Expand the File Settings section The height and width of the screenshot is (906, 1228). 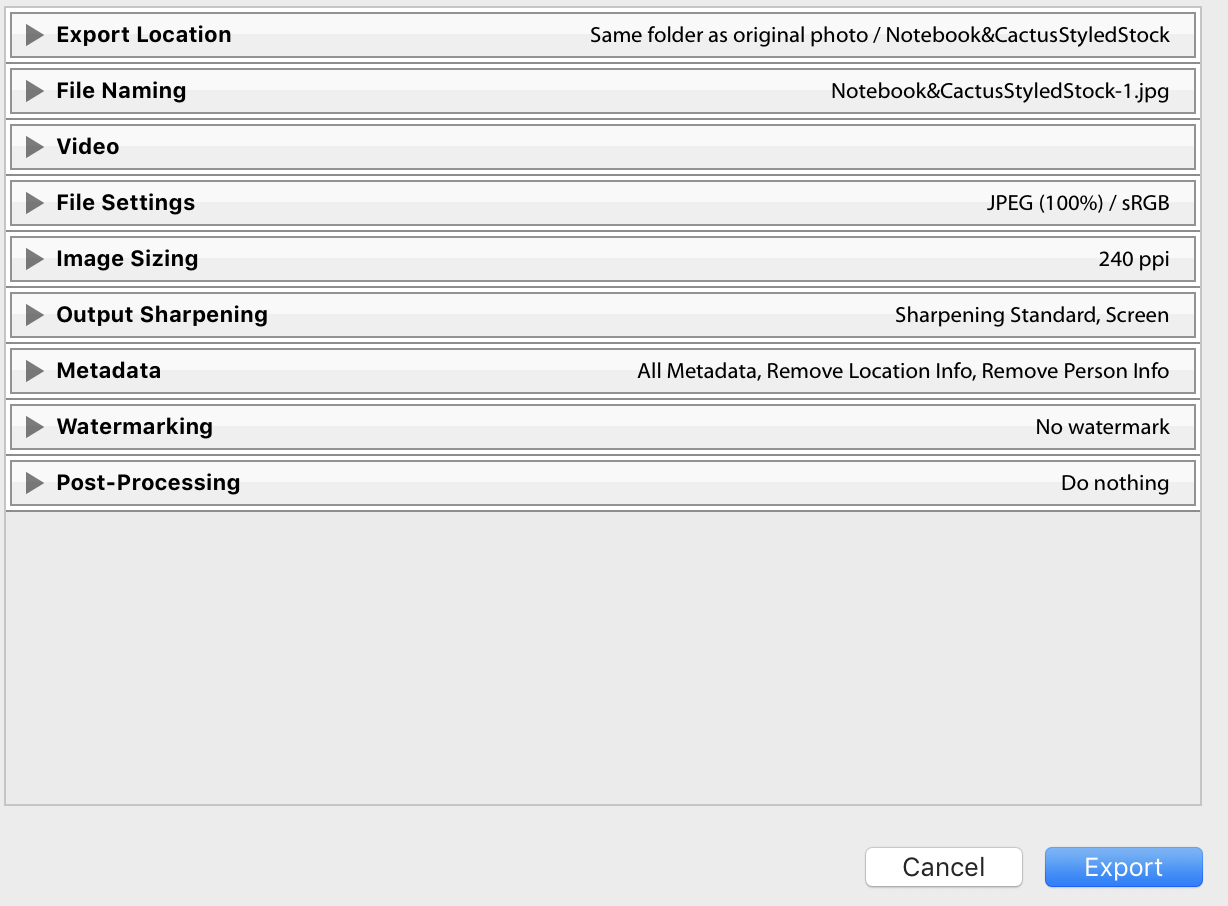click(x=33, y=202)
